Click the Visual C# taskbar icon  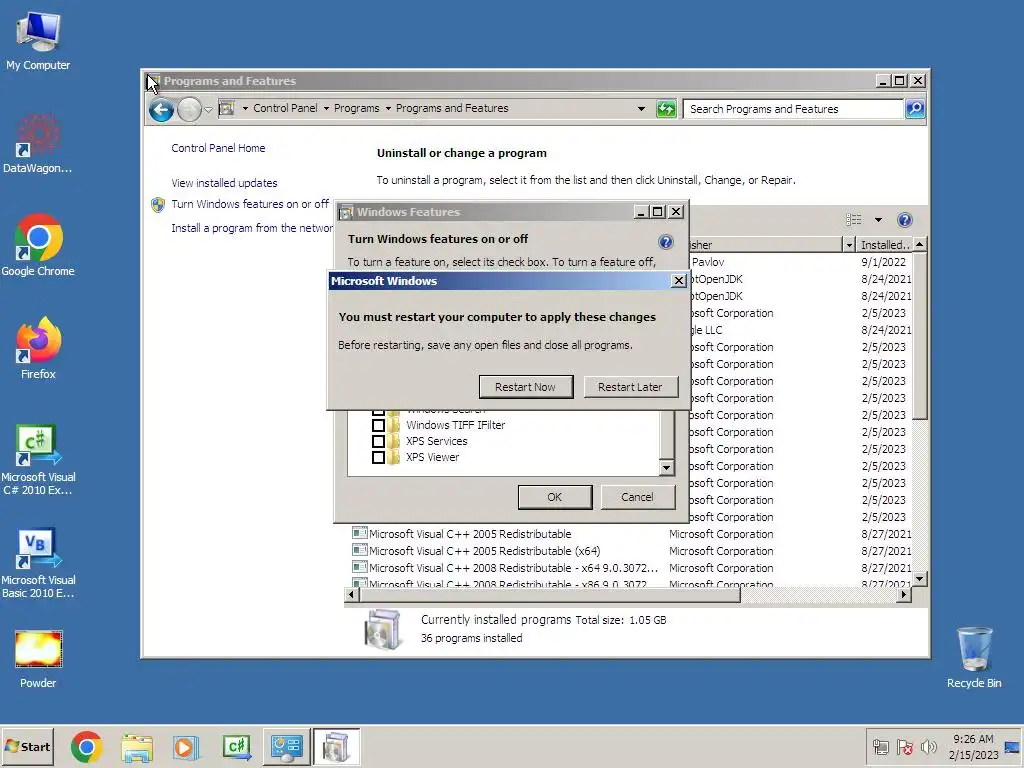pyautogui.click(x=236, y=747)
